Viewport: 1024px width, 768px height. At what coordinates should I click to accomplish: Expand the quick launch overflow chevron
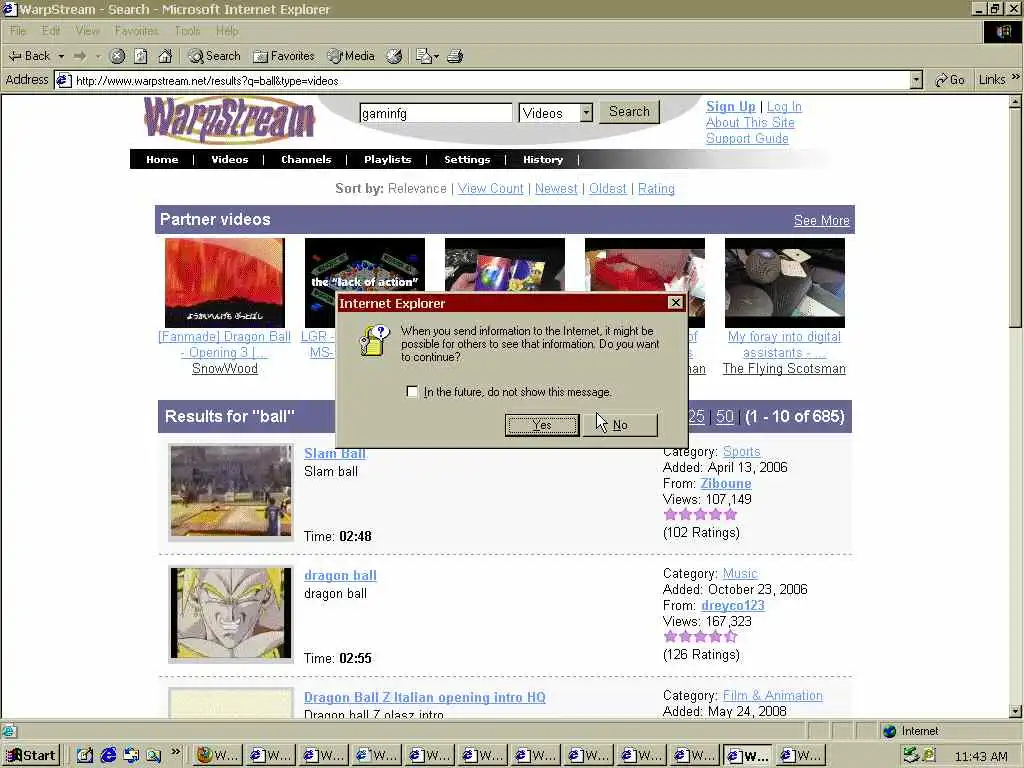(175, 752)
